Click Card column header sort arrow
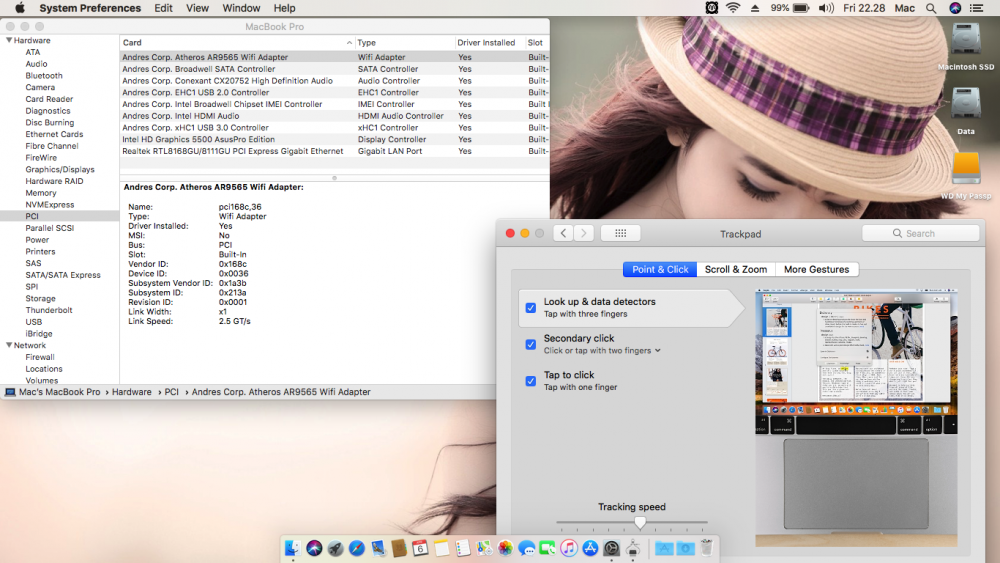 pos(349,43)
